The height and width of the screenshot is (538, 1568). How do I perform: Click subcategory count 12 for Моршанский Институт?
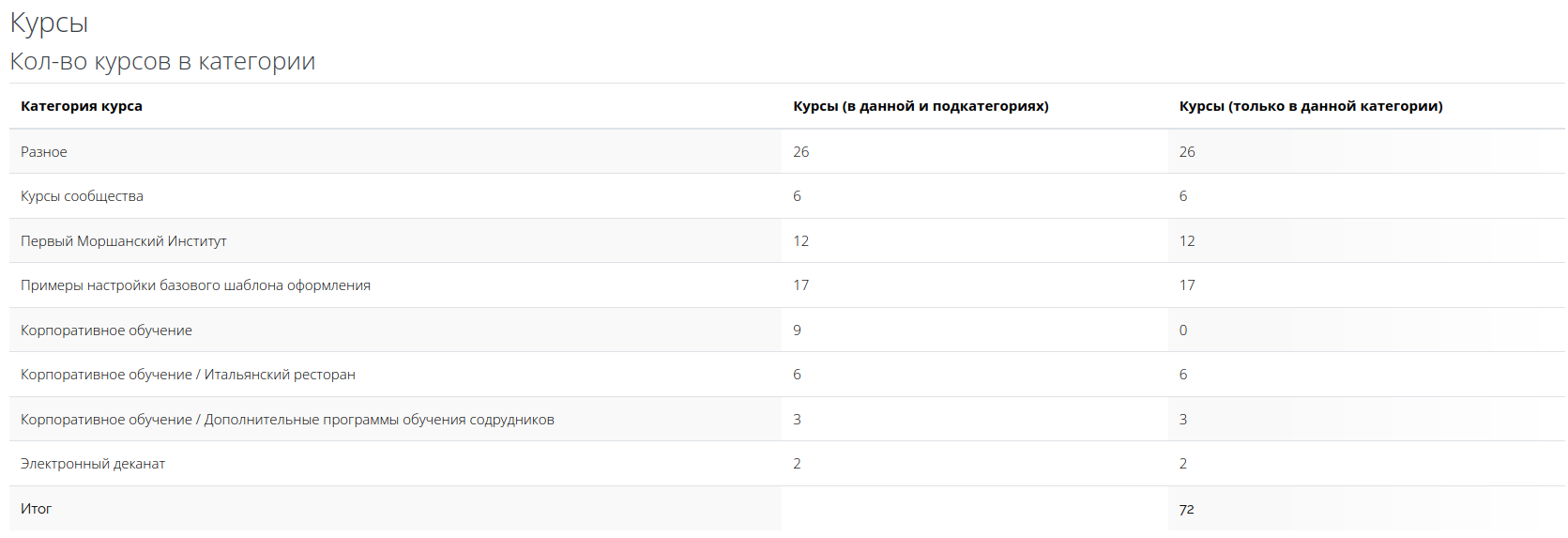pyautogui.click(x=800, y=241)
